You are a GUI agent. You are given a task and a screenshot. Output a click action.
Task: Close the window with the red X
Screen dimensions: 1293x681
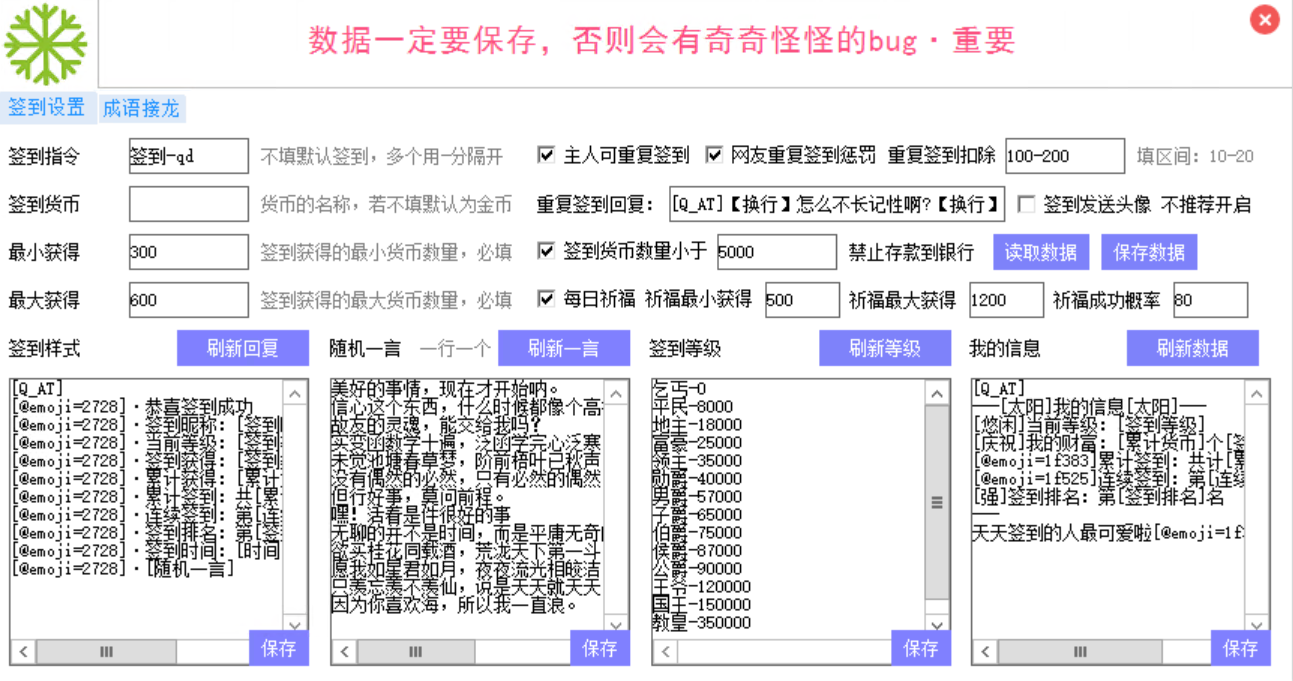1265,20
